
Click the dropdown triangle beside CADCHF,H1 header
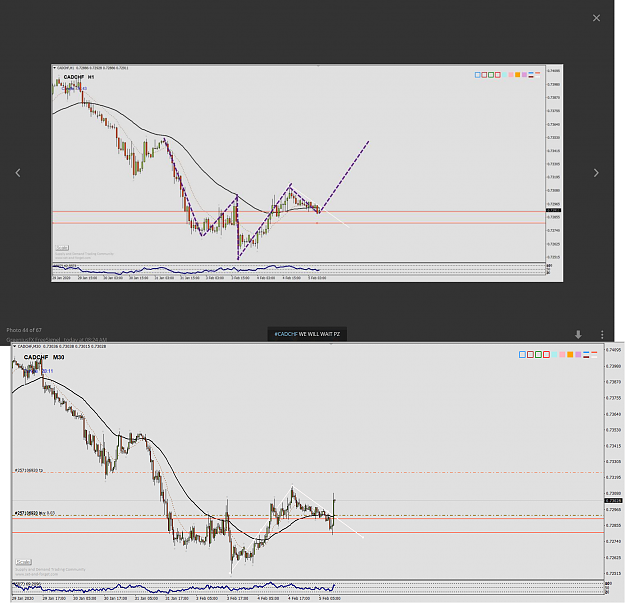coord(55,68)
